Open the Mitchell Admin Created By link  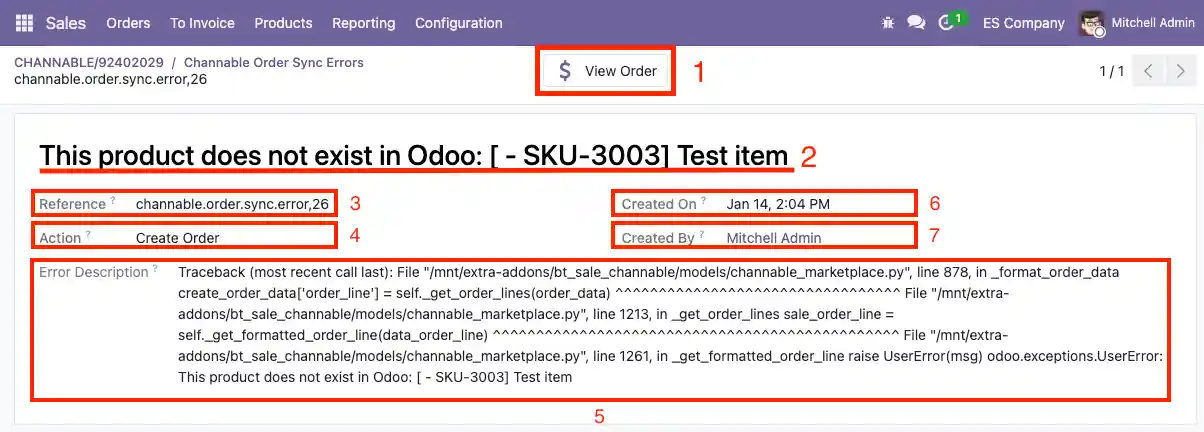click(774, 238)
